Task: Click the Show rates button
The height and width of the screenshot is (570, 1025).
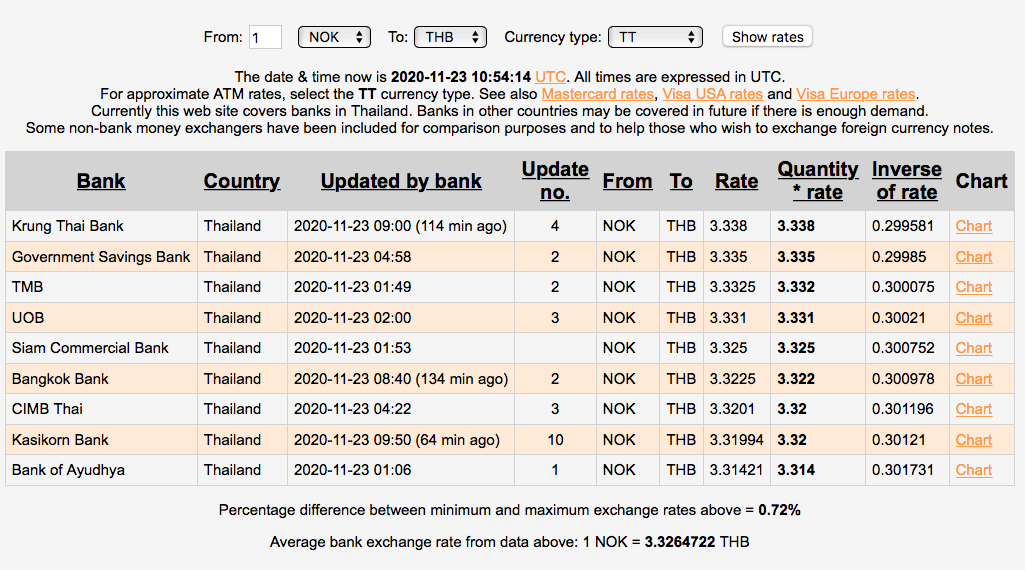Action: point(767,37)
